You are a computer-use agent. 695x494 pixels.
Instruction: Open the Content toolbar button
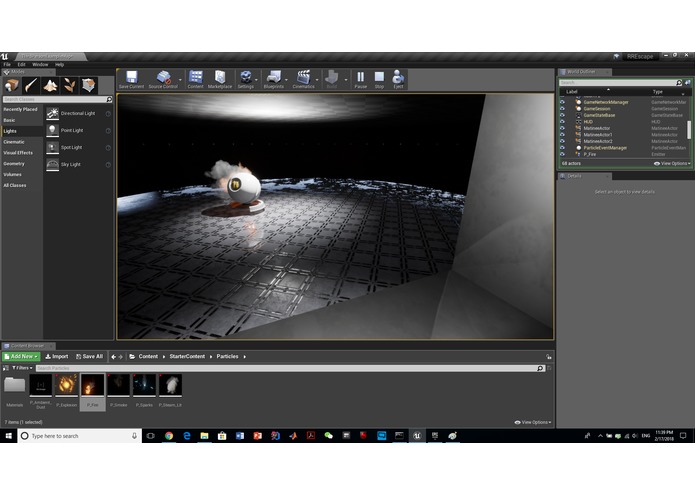(195, 80)
